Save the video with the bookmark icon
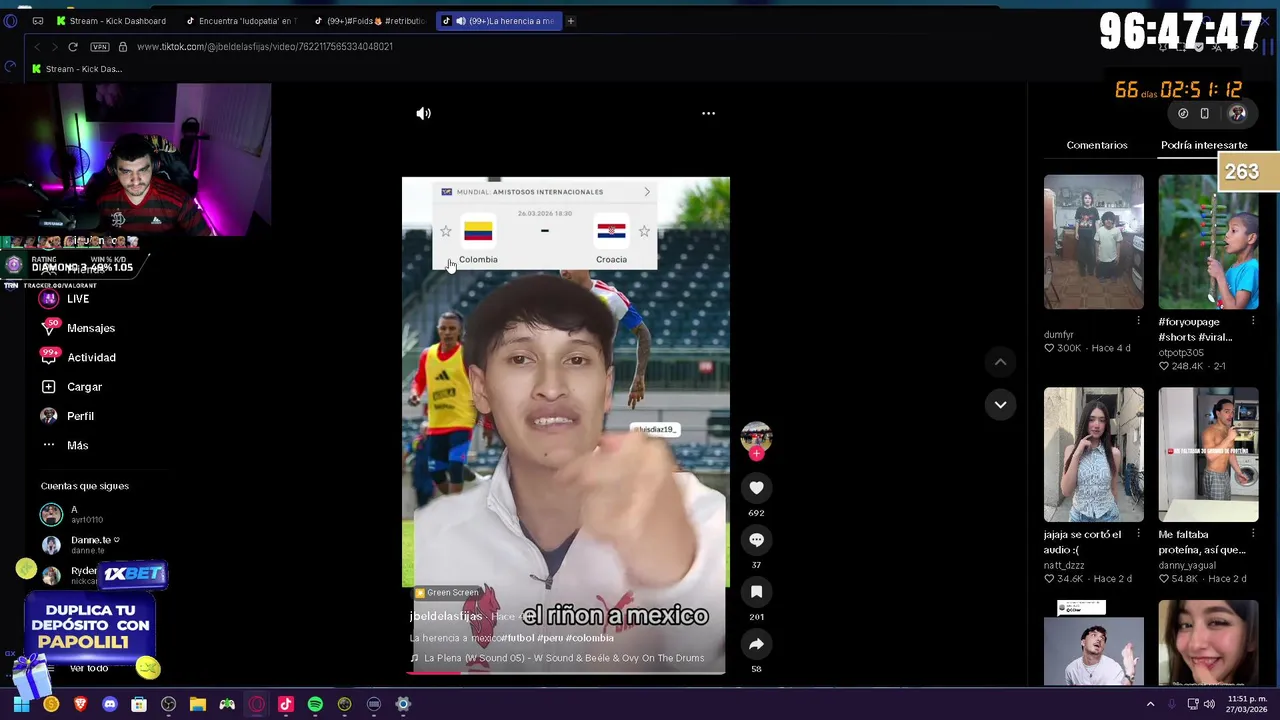This screenshot has height=720, width=1280. click(756, 592)
